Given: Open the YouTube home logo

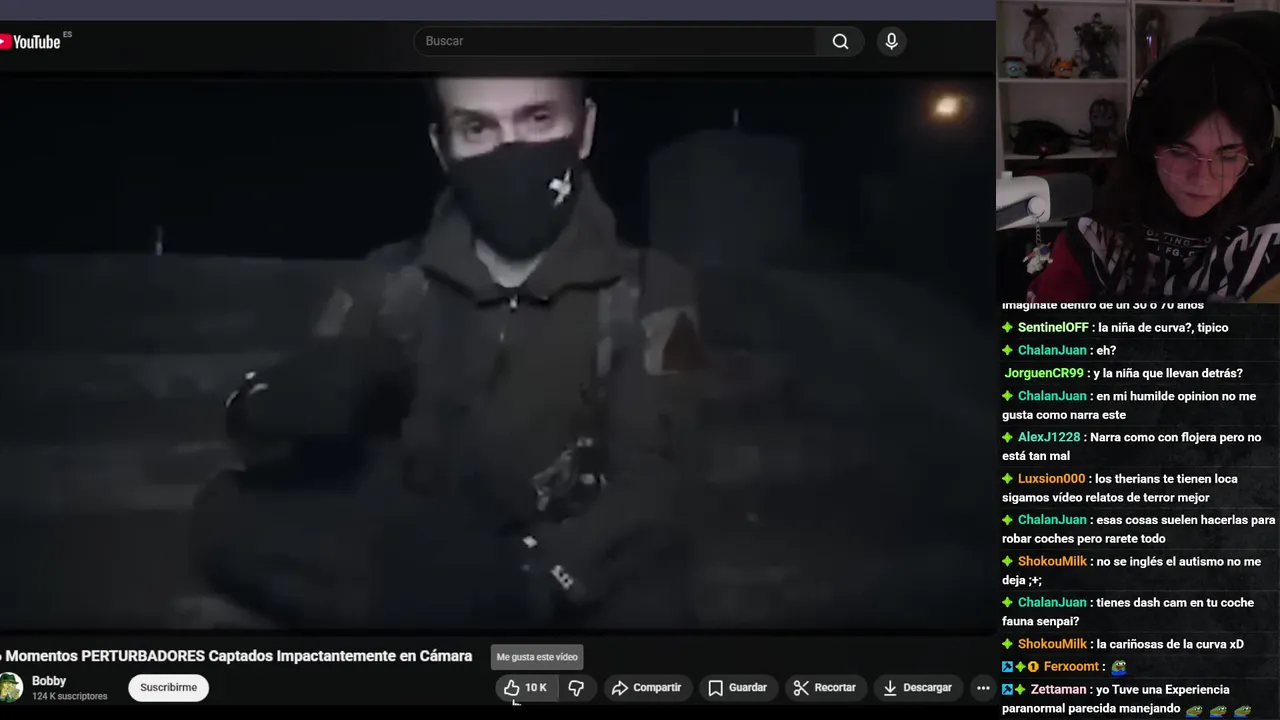Looking at the screenshot, I should (33, 41).
